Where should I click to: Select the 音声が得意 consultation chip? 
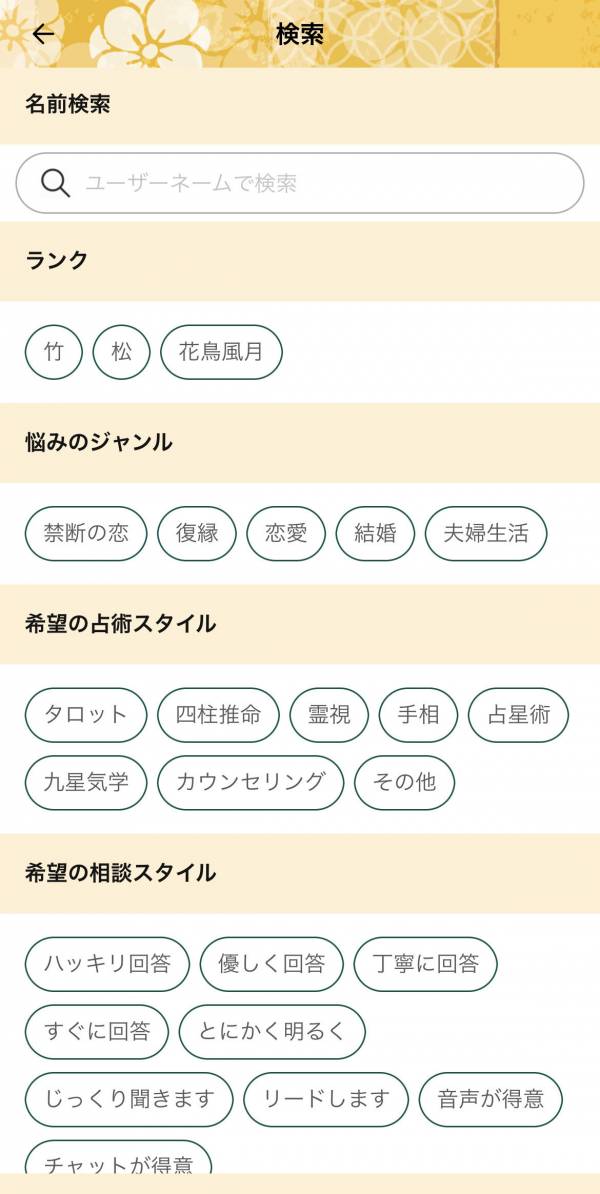tap(490, 1099)
